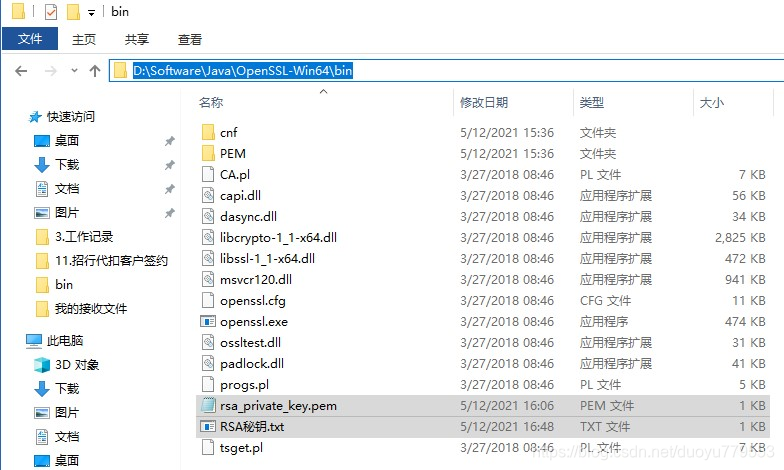Image resolution: width=784 pixels, height=470 pixels.
Task: Select the libssl-1_1-x64.dll icon
Action: pos(208,258)
